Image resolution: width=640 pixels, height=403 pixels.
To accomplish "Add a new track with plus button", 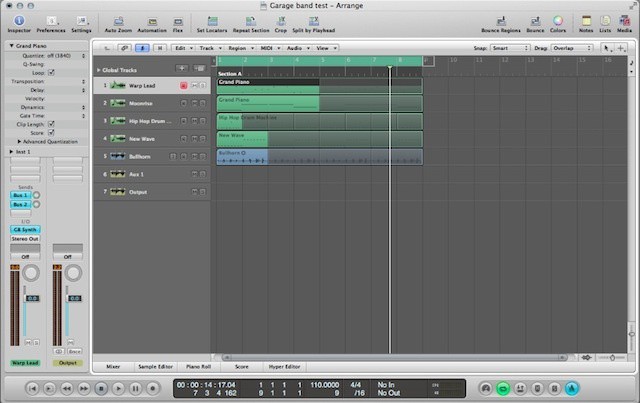I will pos(182,68).
